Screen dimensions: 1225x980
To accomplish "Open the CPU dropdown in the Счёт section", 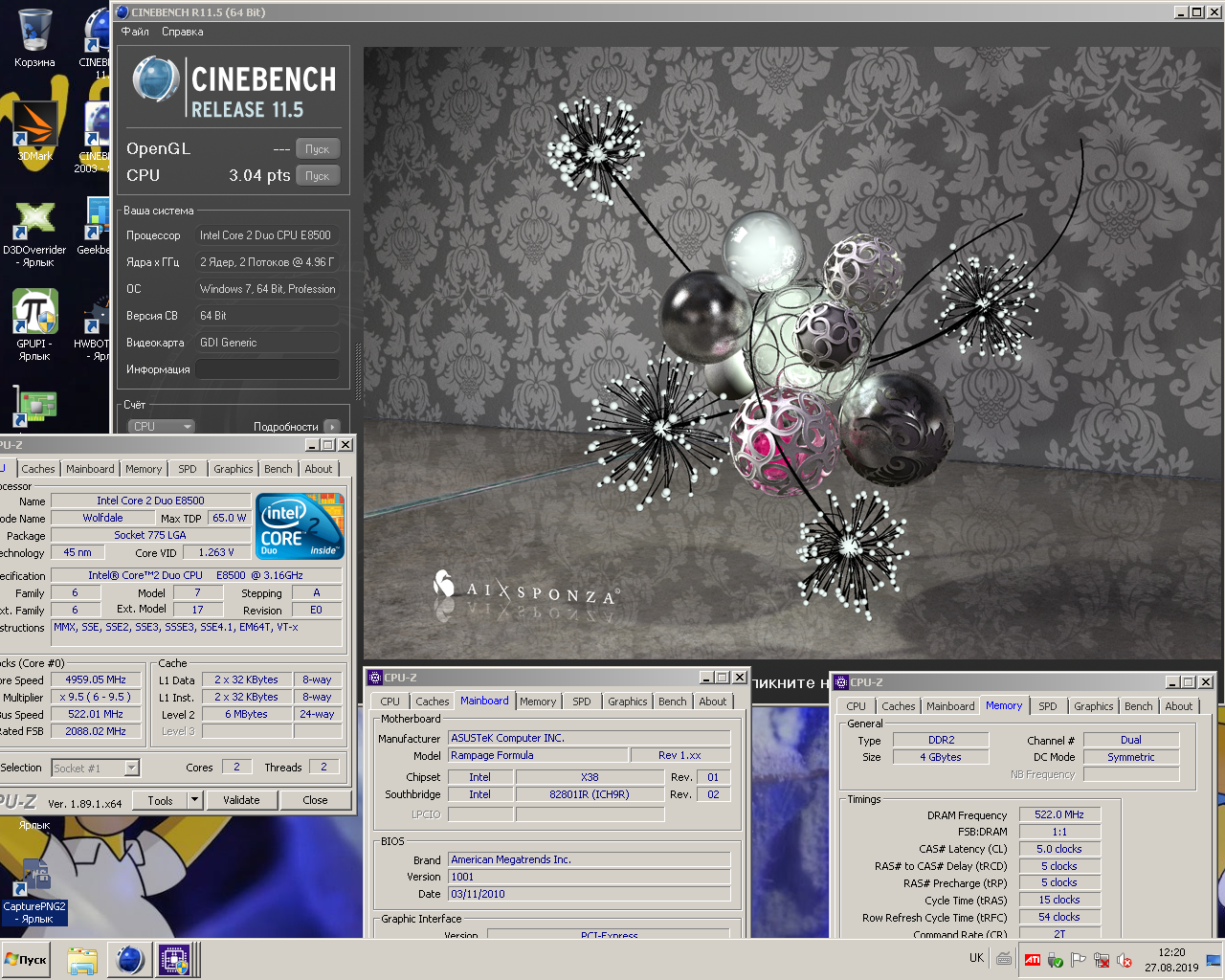I will [161, 427].
